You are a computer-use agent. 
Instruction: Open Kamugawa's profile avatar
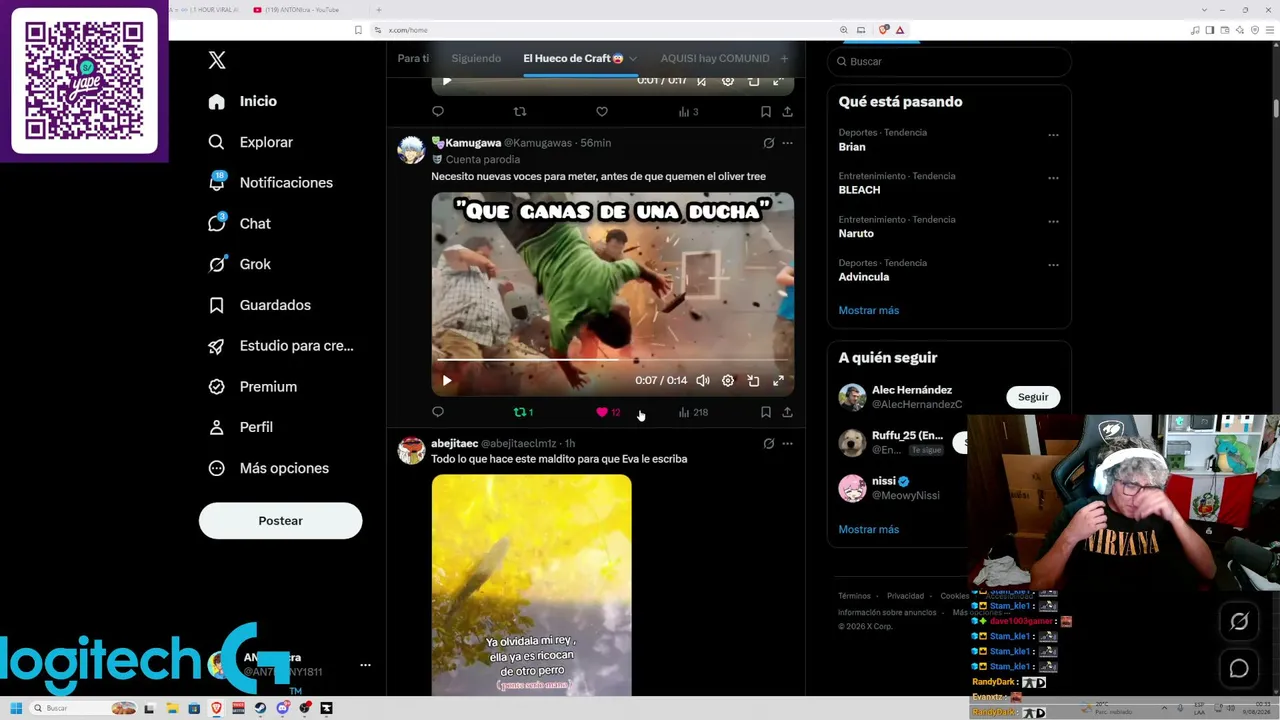coord(411,150)
